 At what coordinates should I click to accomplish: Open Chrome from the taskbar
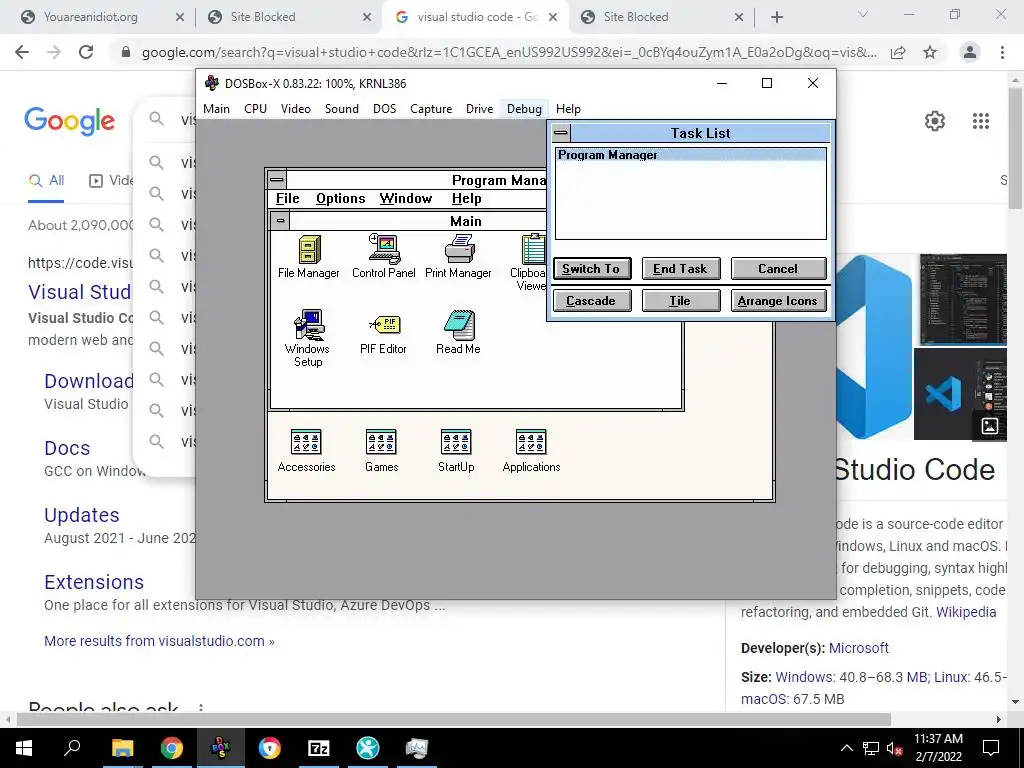point(172,748)
